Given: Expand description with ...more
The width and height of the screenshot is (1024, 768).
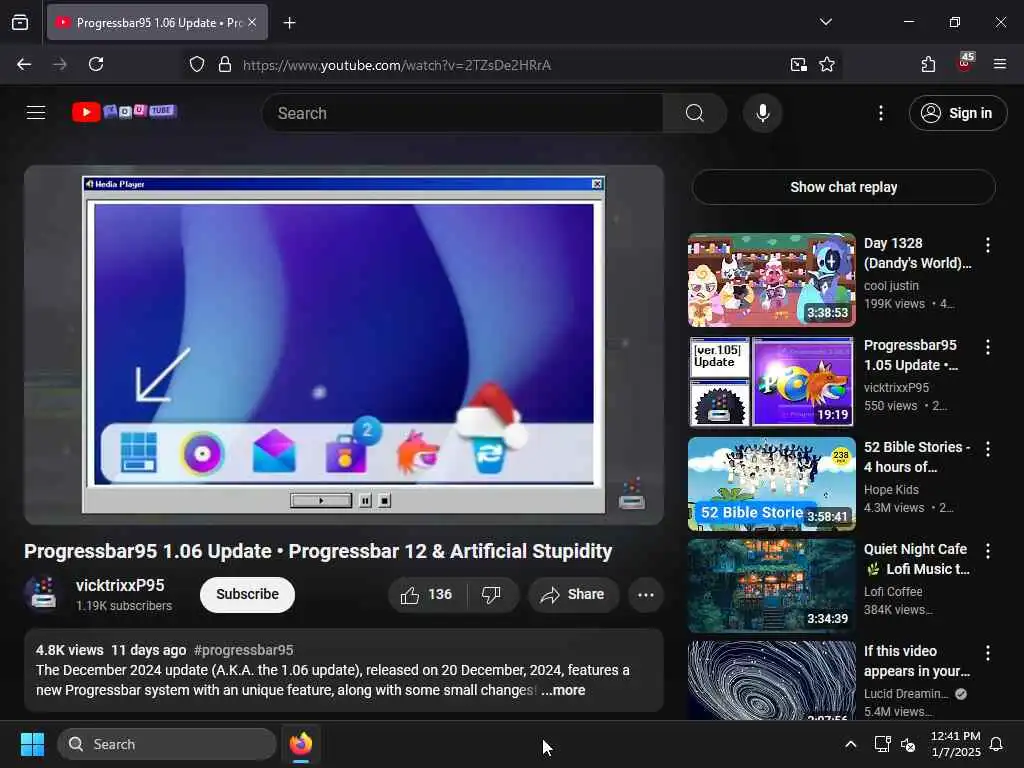Looking at the screenshot, I should 563,690.
